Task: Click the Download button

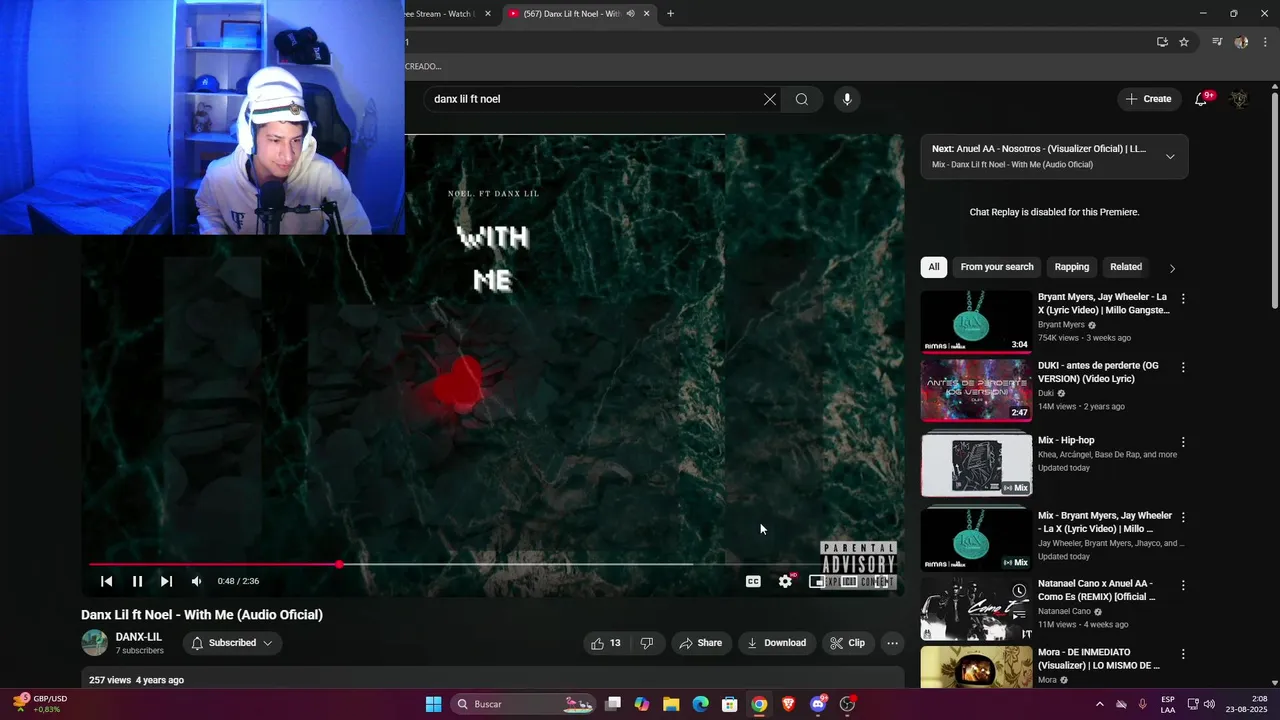Action: point(776,643)
